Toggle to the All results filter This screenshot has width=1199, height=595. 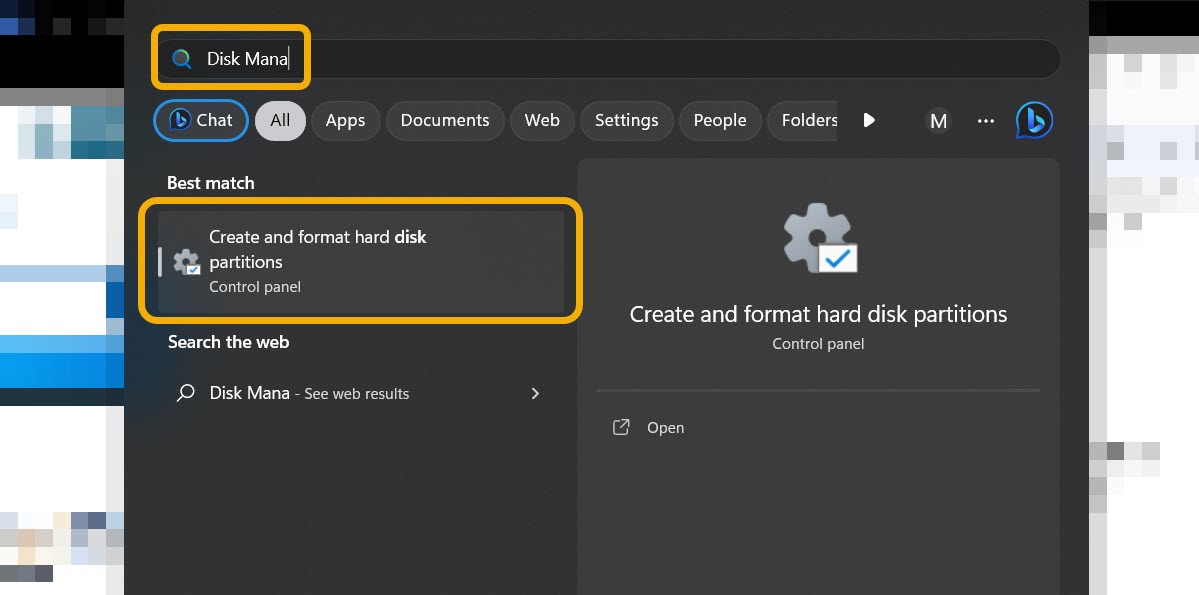[279, 120]
